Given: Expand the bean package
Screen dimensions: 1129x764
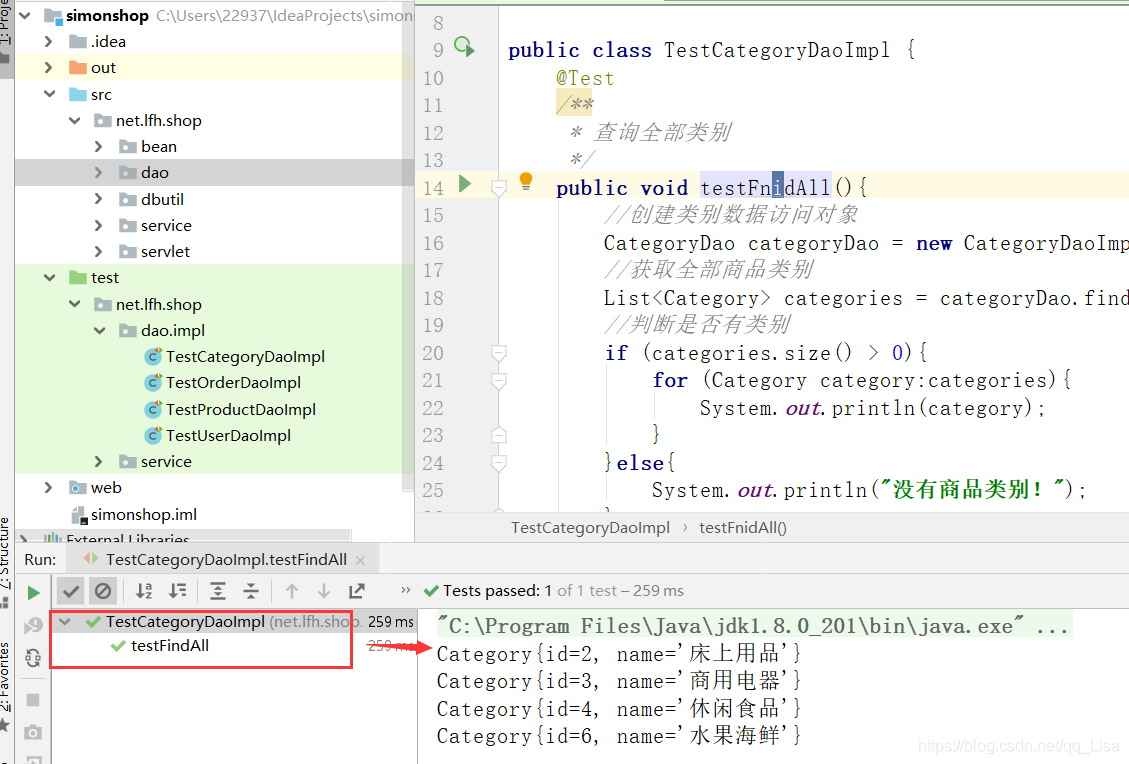Looking at the screenshot, I should 99,147.
